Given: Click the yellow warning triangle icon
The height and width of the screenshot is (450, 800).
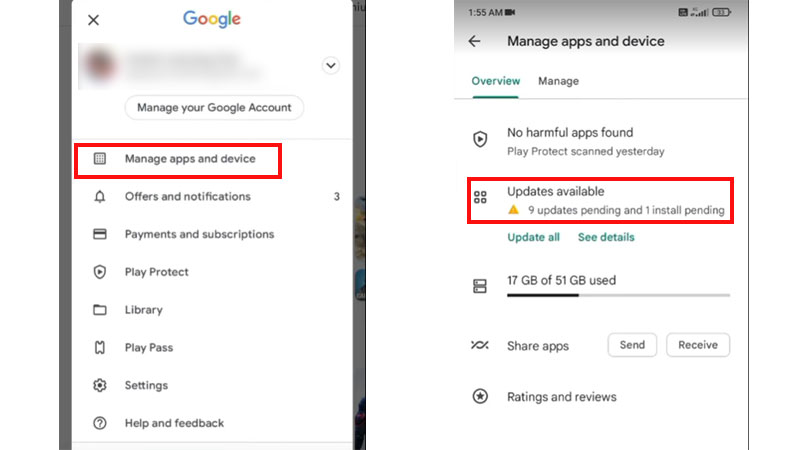Looking at the screenshot, I should [514, 210].
